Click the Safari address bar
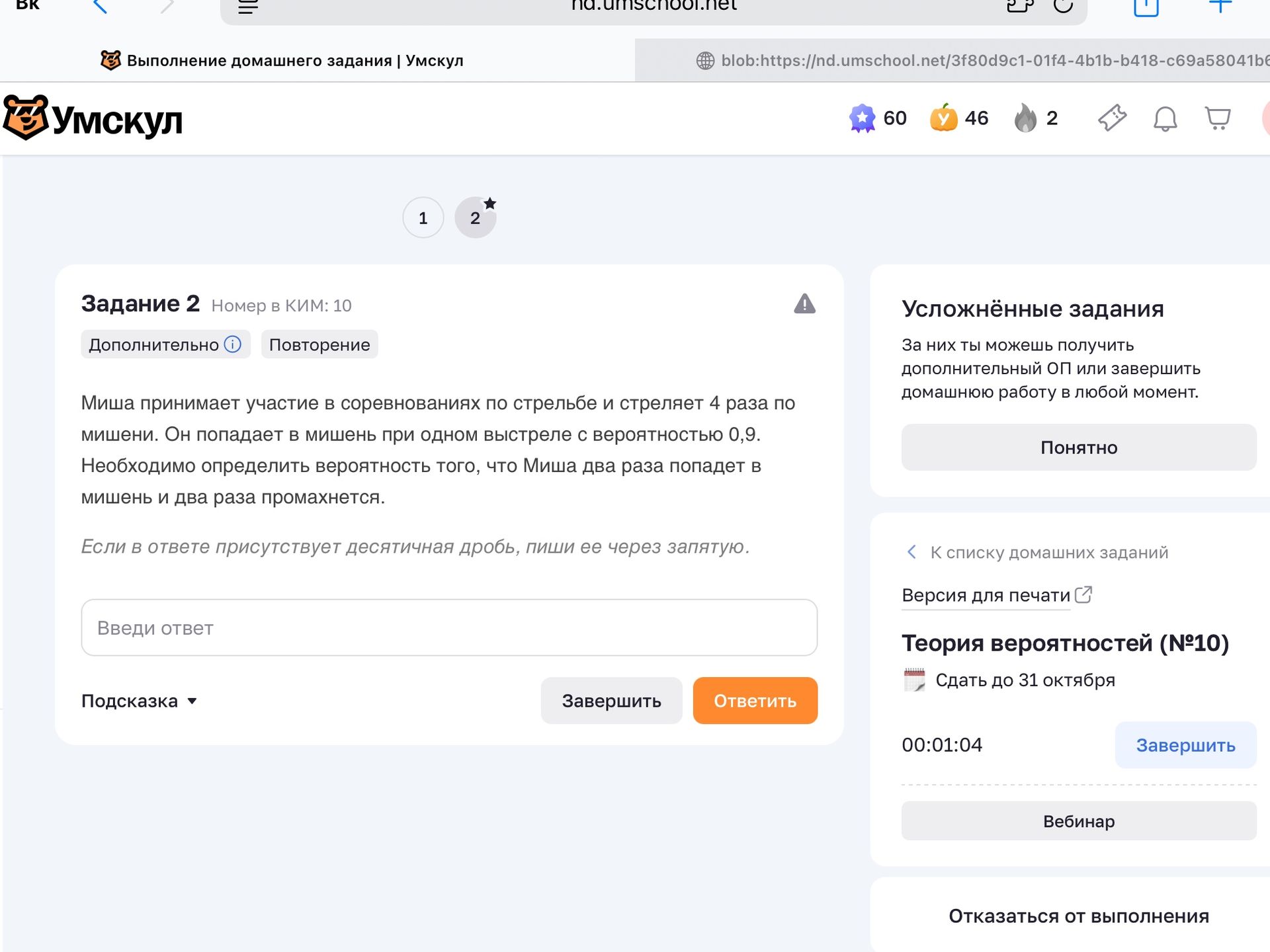The width and height of the screenshot is (1270, 952). [654, 8]
